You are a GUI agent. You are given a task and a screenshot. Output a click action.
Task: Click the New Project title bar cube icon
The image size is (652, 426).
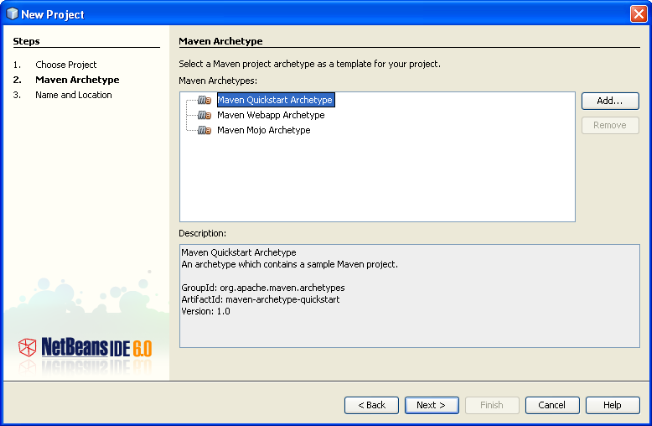click(12, 14)
